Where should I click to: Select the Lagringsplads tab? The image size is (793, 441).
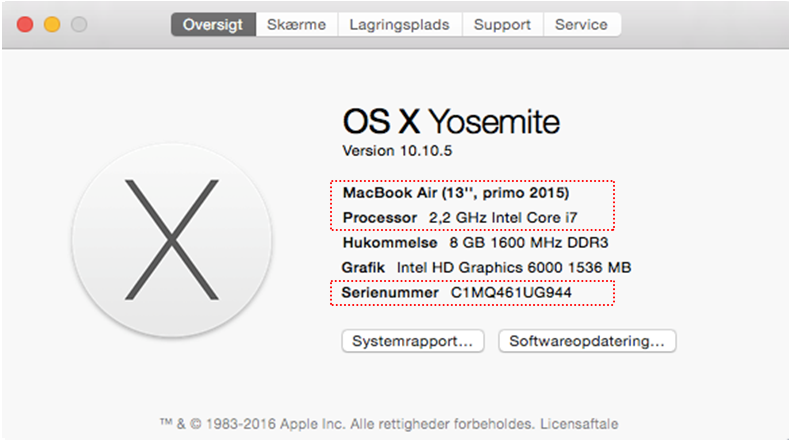coord(399,25)
